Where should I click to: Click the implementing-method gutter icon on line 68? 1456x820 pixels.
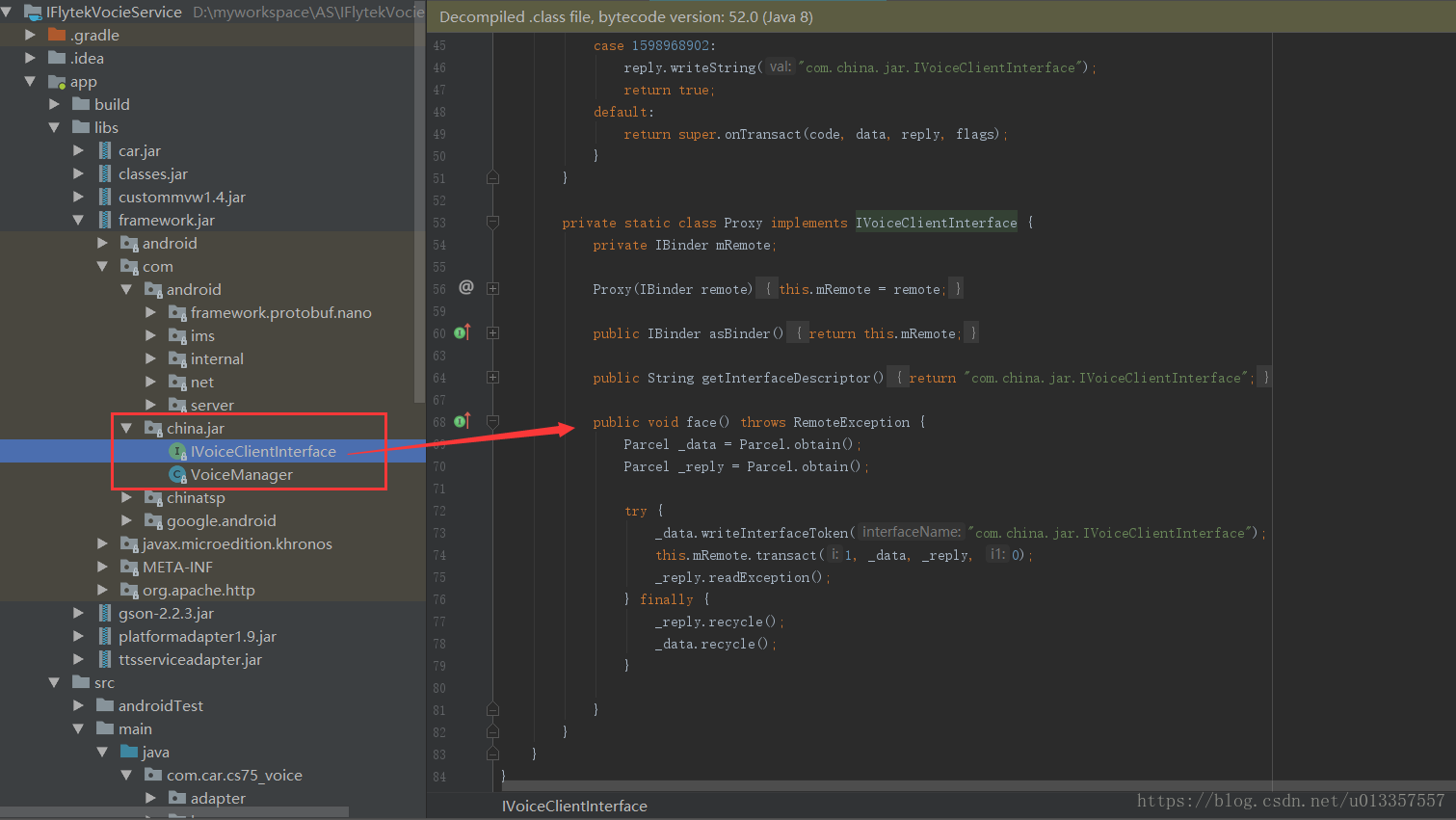pos(462,421)
